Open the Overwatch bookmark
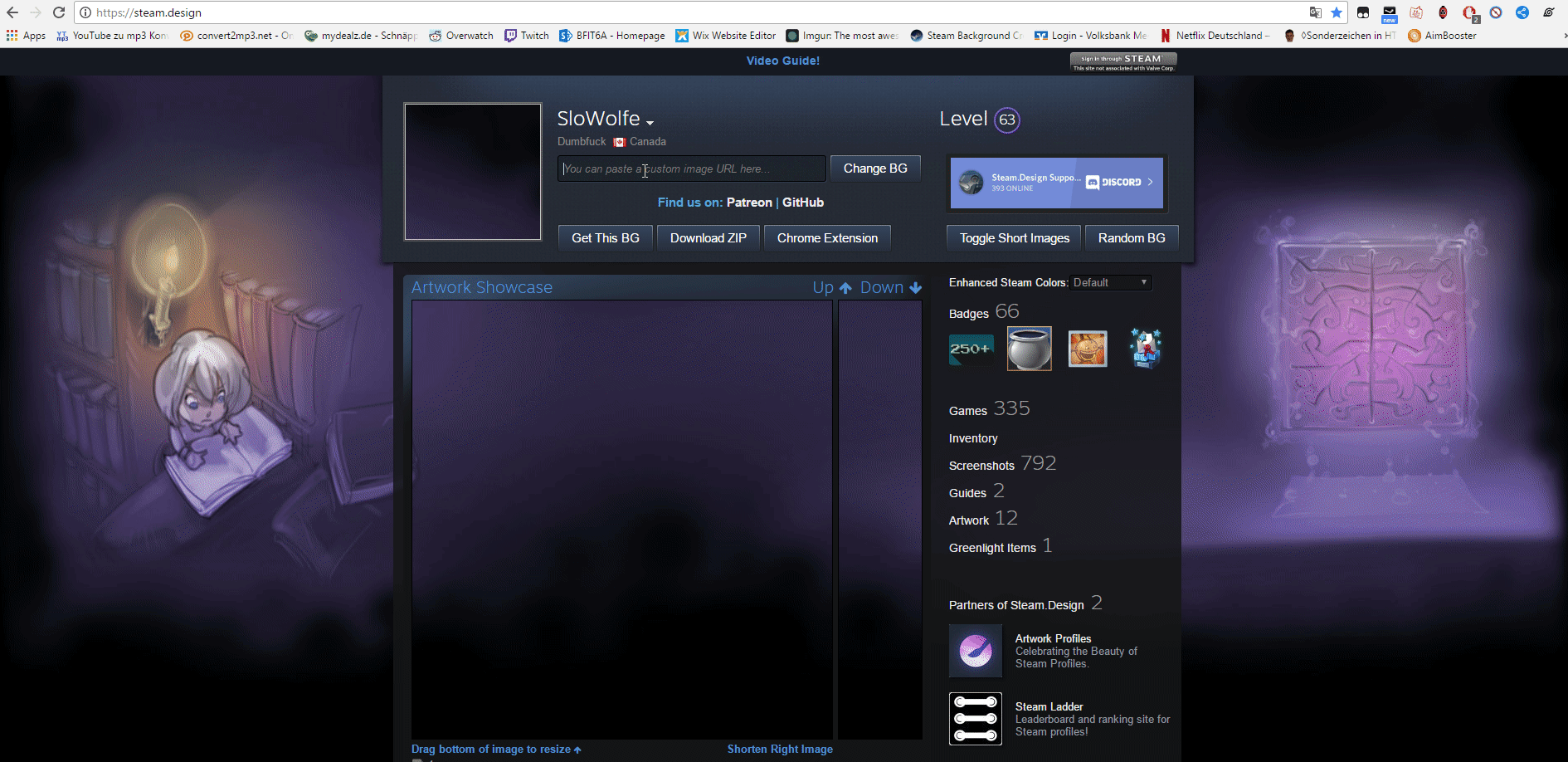The width and height of the screenshot is (1568, 762). pos(461,36)
